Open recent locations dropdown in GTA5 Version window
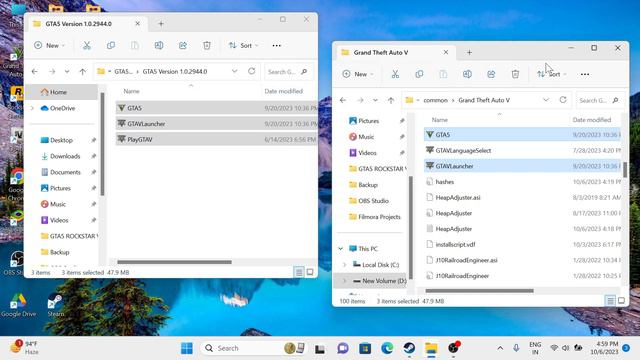The height and width of the screenshot is (360, 640). 67,71
